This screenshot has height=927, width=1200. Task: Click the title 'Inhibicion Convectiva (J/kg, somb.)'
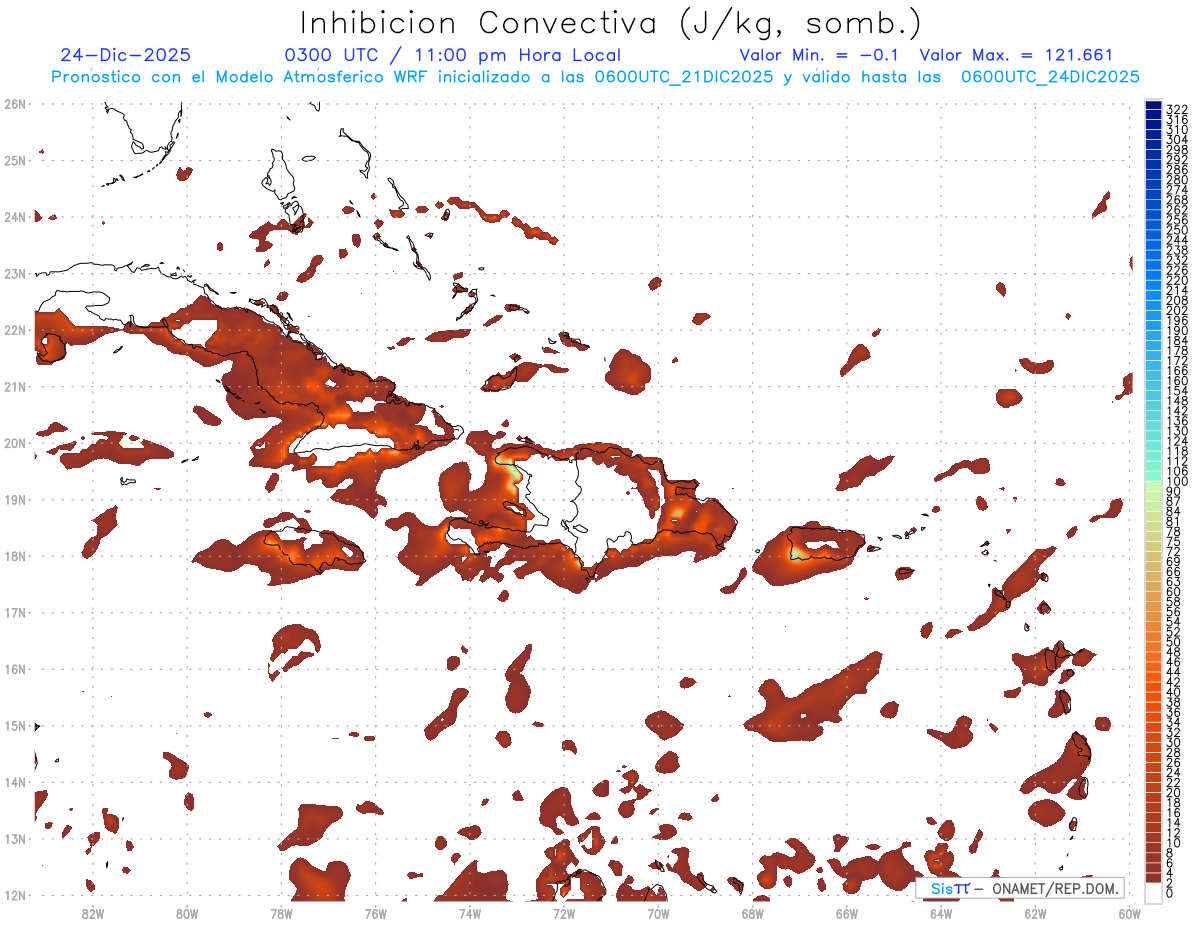(611, 22)
